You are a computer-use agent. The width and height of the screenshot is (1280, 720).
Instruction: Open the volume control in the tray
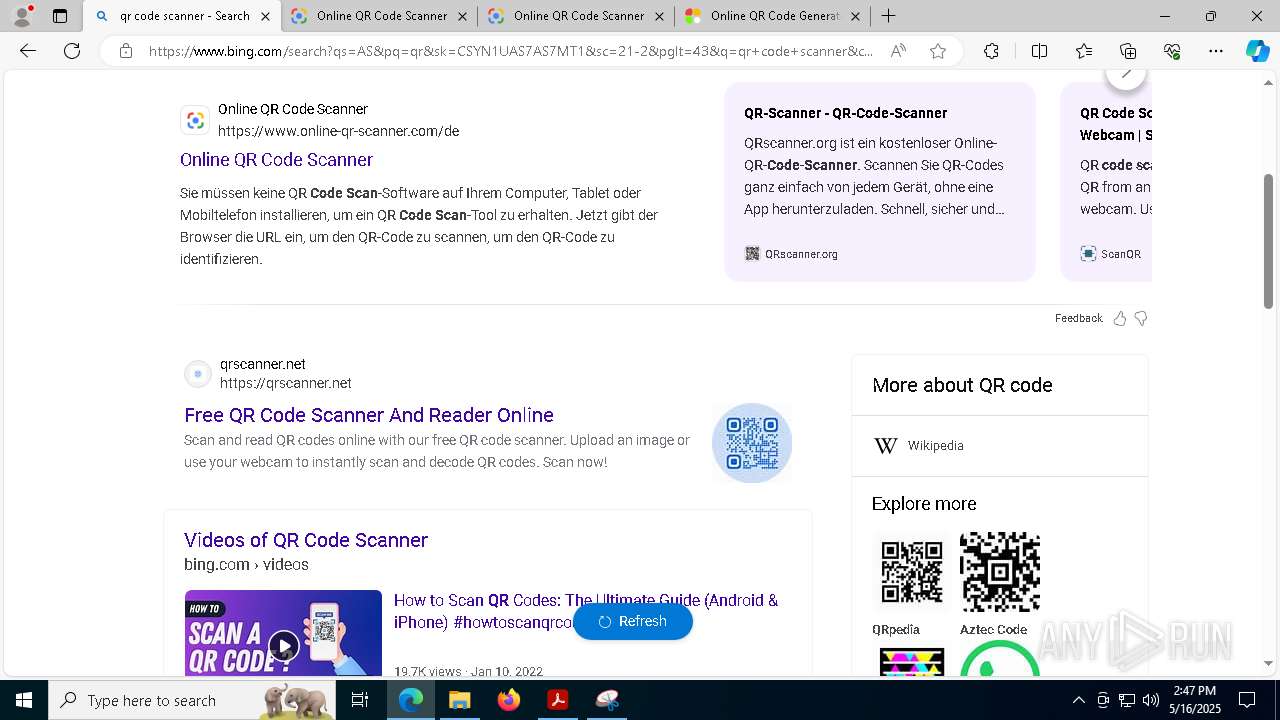(x=1151, y=700)
